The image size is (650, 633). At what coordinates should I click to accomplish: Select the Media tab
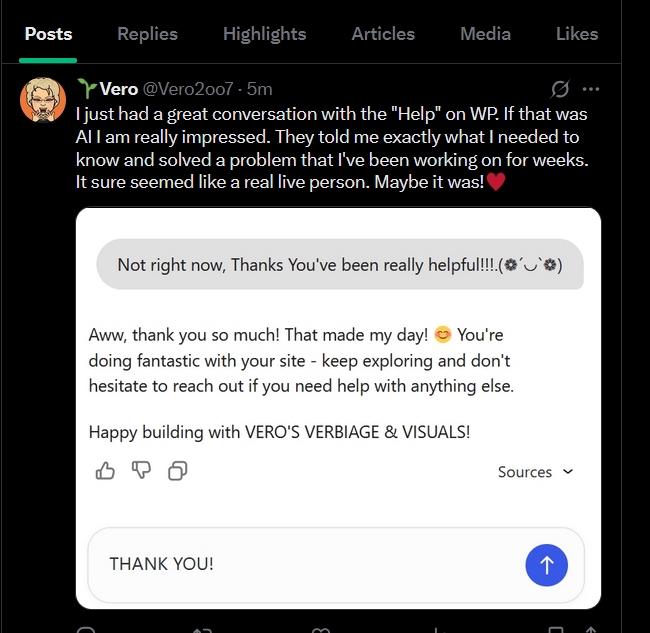(x=485, y=34)
